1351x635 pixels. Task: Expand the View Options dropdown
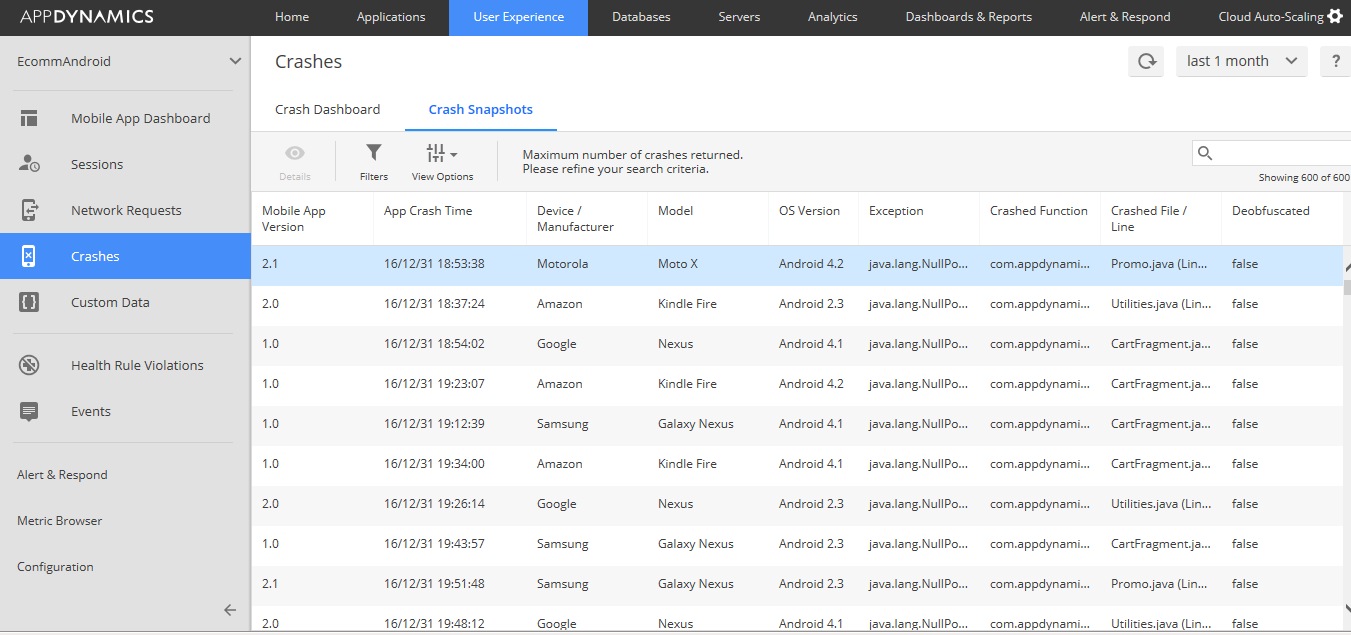[x=442, y=154]
